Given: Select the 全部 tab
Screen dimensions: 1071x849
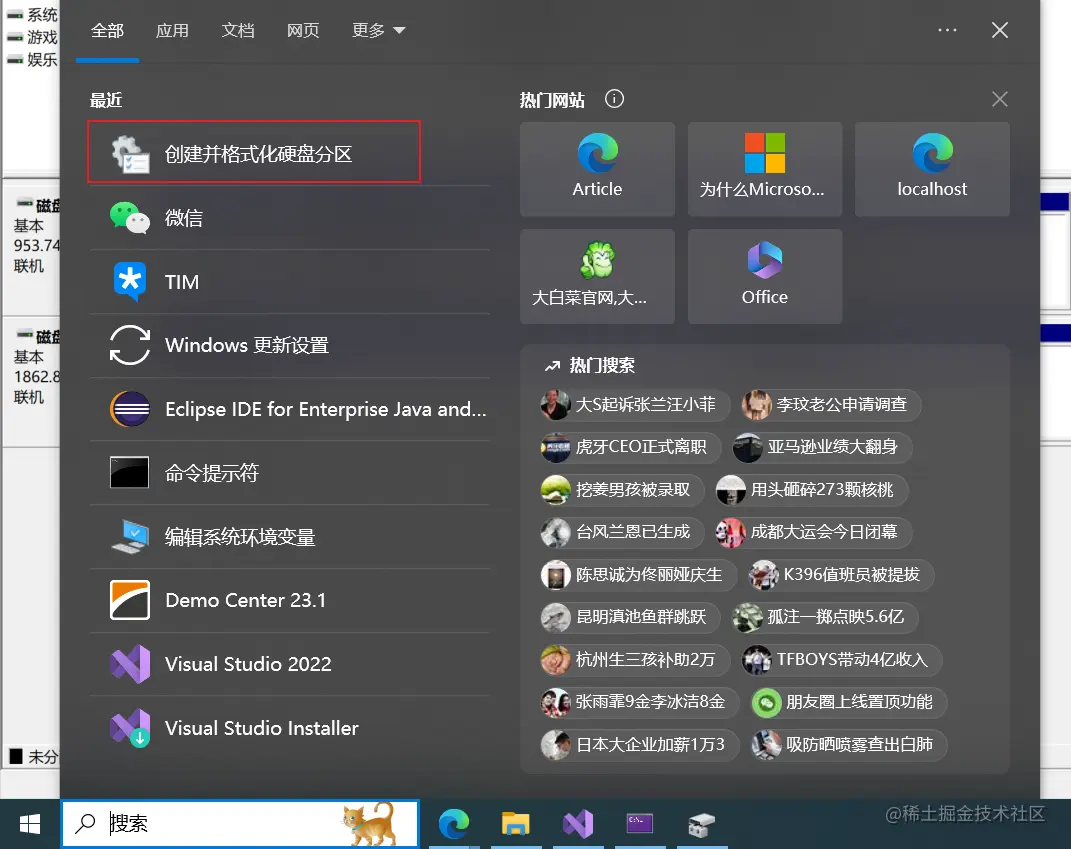Looking at the screenshot, I should (x=107, y=31).
